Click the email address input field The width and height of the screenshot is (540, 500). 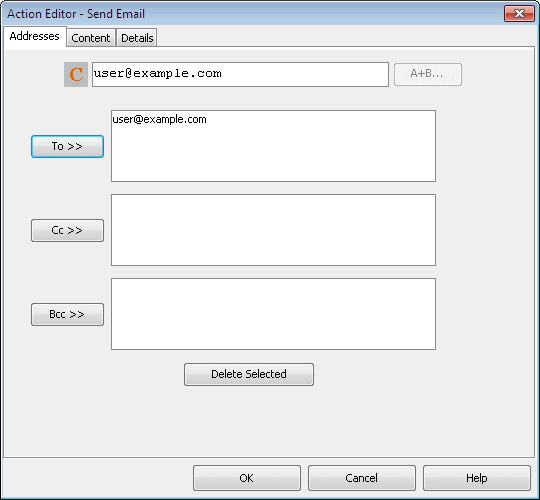point(240,74)
